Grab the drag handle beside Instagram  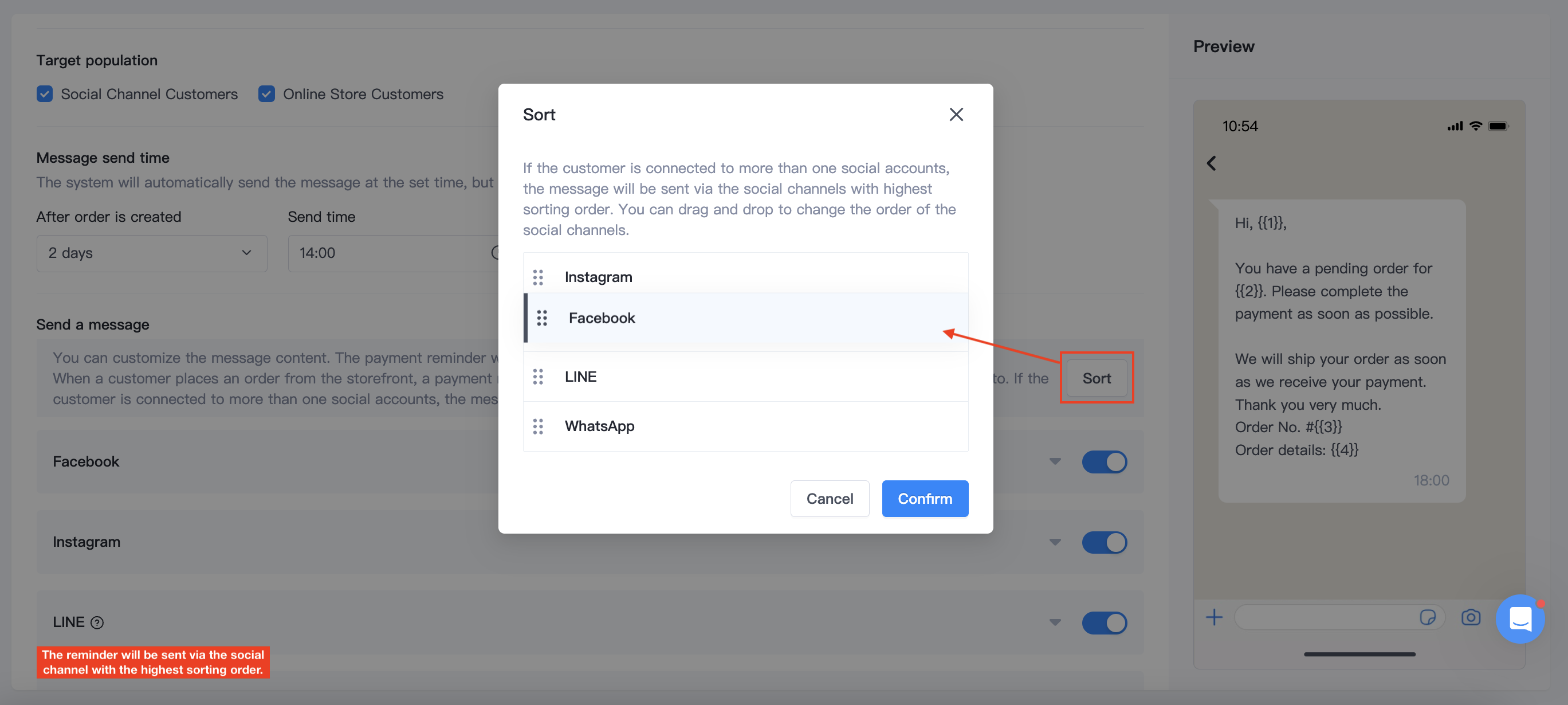coord(537,277)
